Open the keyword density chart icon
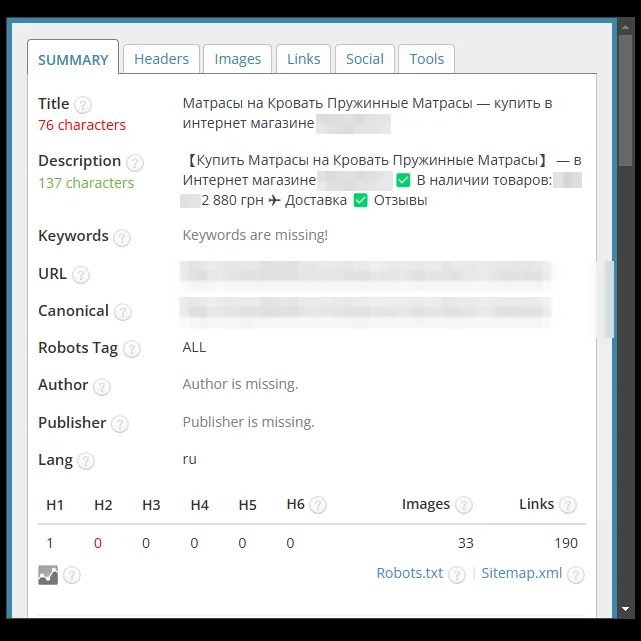Viewport: 641px width, 641px height. pyautogui.click(x=48, y=575)
